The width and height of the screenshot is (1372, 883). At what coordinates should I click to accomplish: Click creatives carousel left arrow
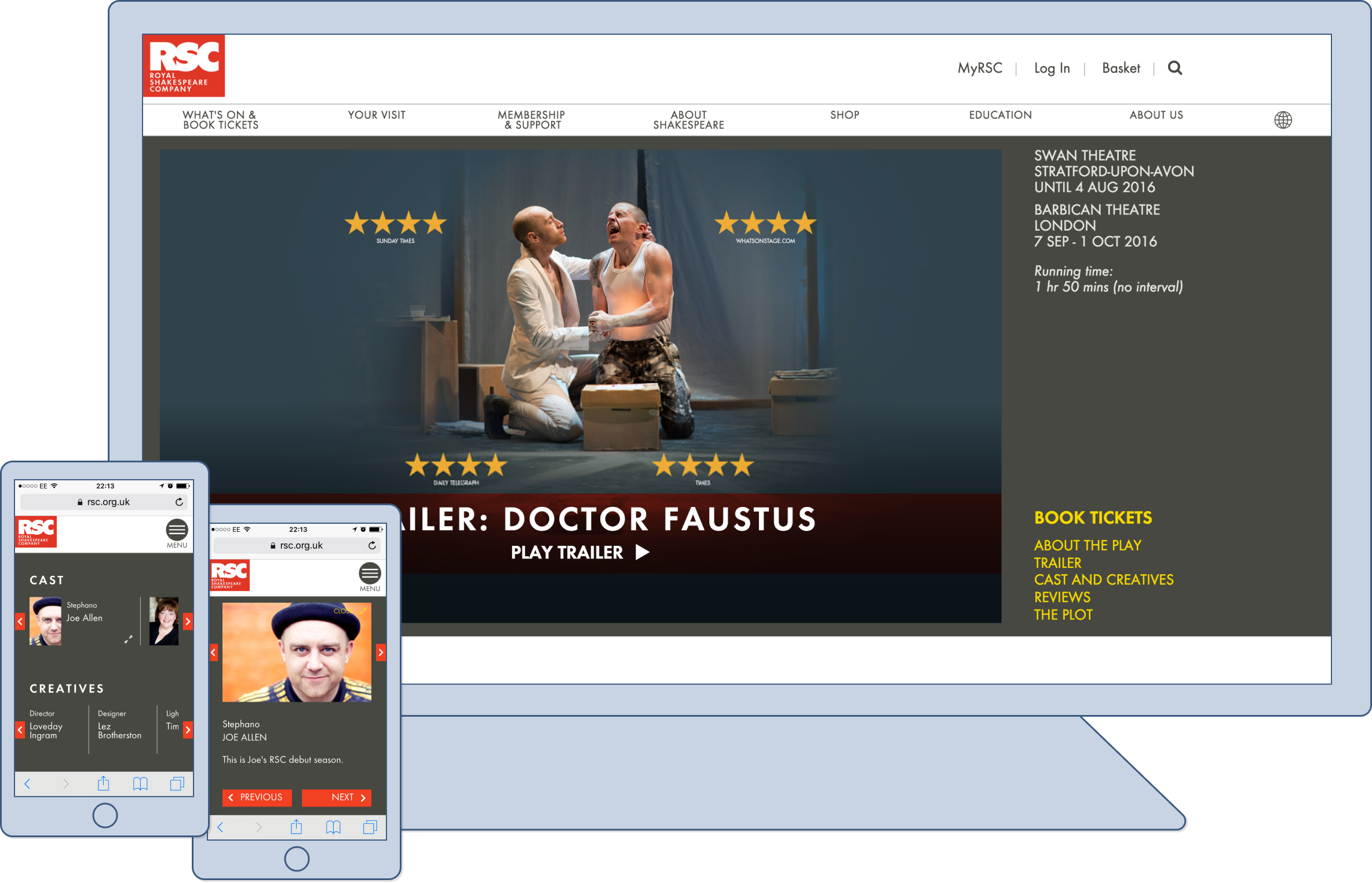pyautogui.click(x=20, y=729)
